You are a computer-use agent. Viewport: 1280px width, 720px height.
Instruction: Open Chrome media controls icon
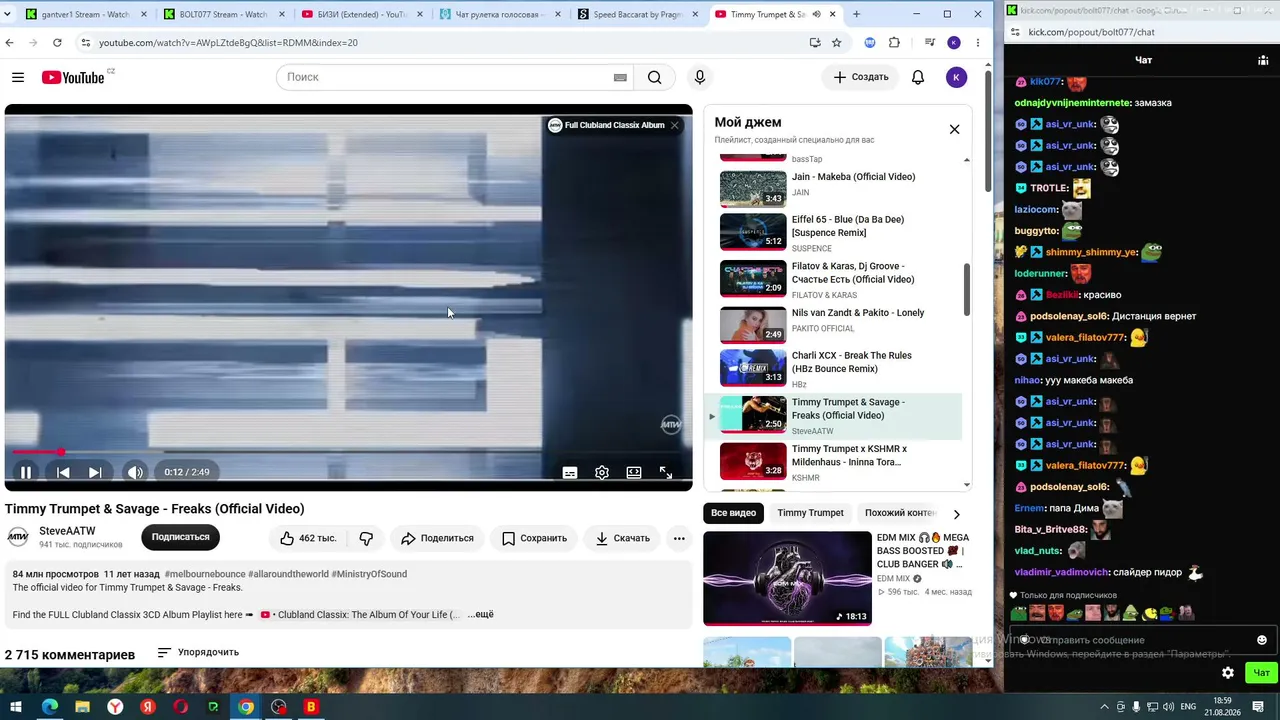(929, 43)
